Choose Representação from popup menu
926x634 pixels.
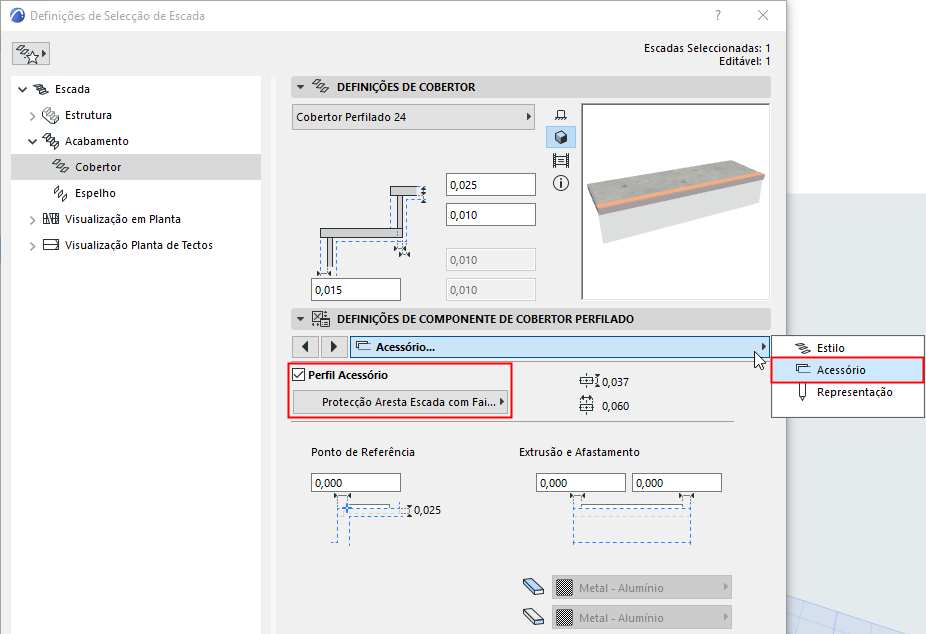[x=847, y=392]
